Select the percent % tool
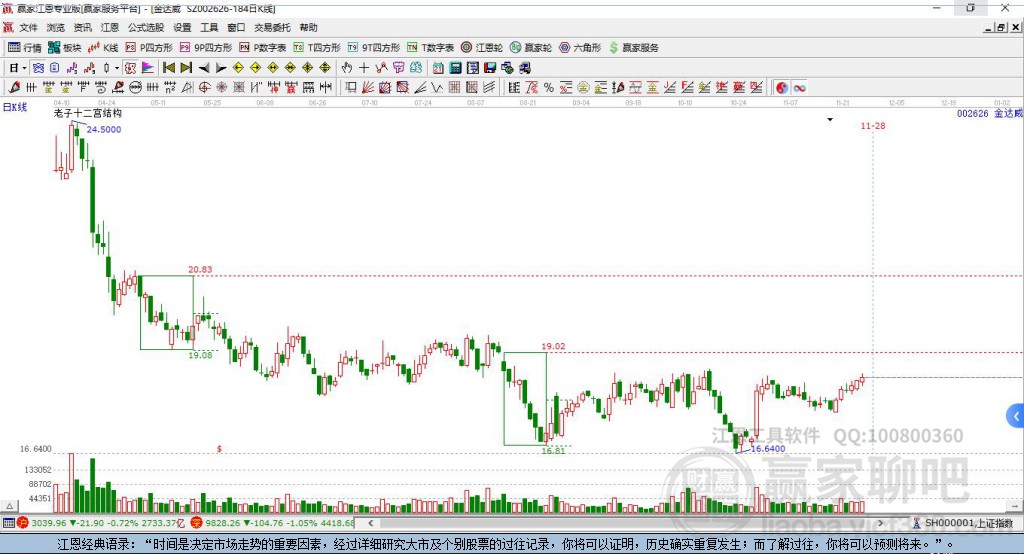The image size is (1024, 554). (x=549, y=88)
